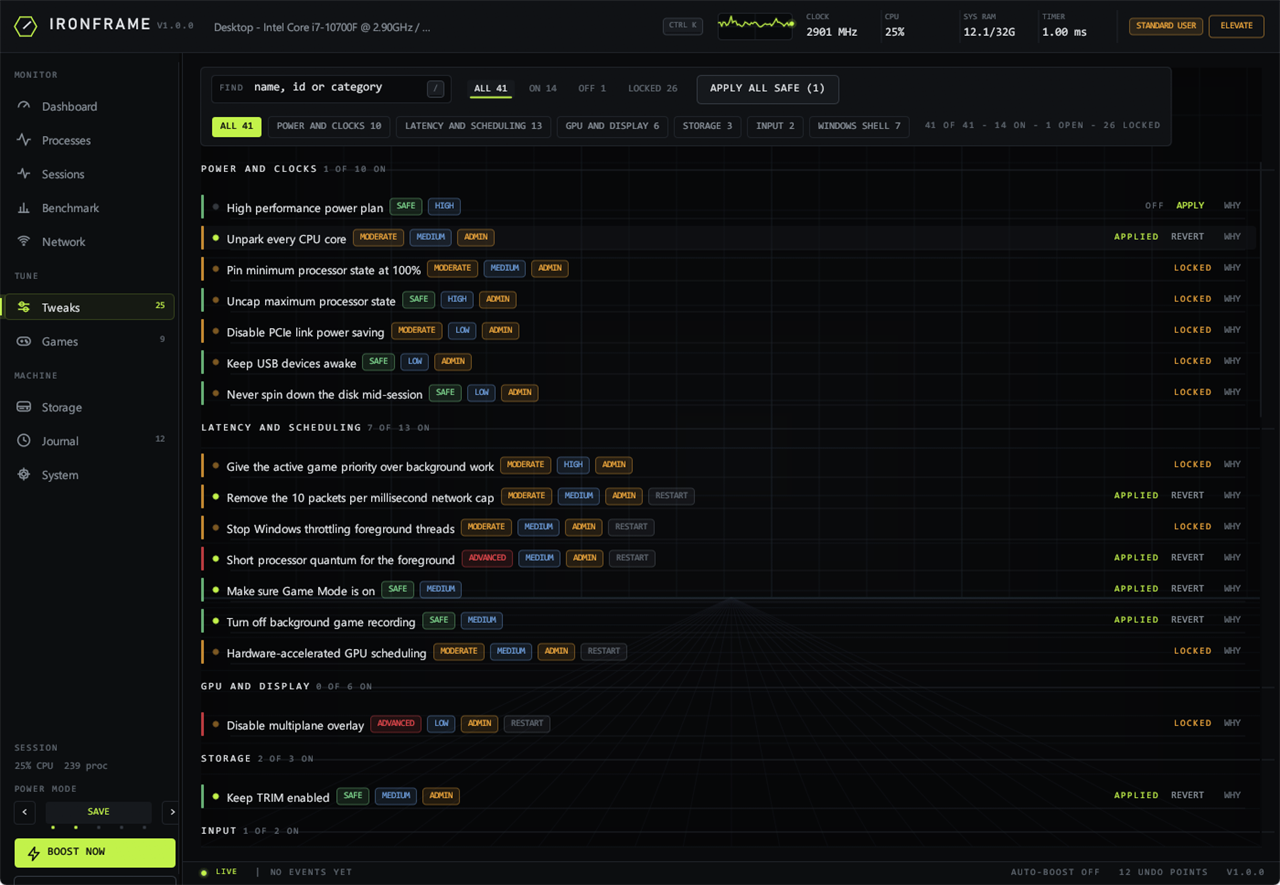Filter by Latency and Scheduling category
The width and height of the screenshot is (1280, 885).
point(473,127)
